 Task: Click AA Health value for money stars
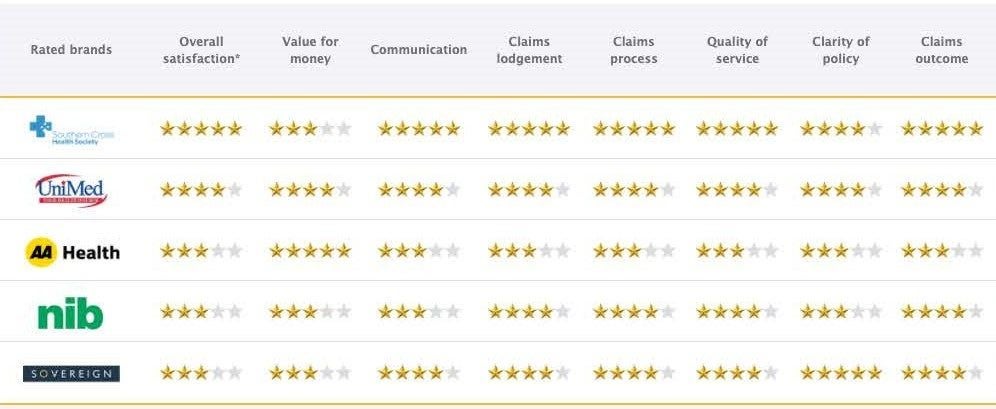[x=310, y=251]
